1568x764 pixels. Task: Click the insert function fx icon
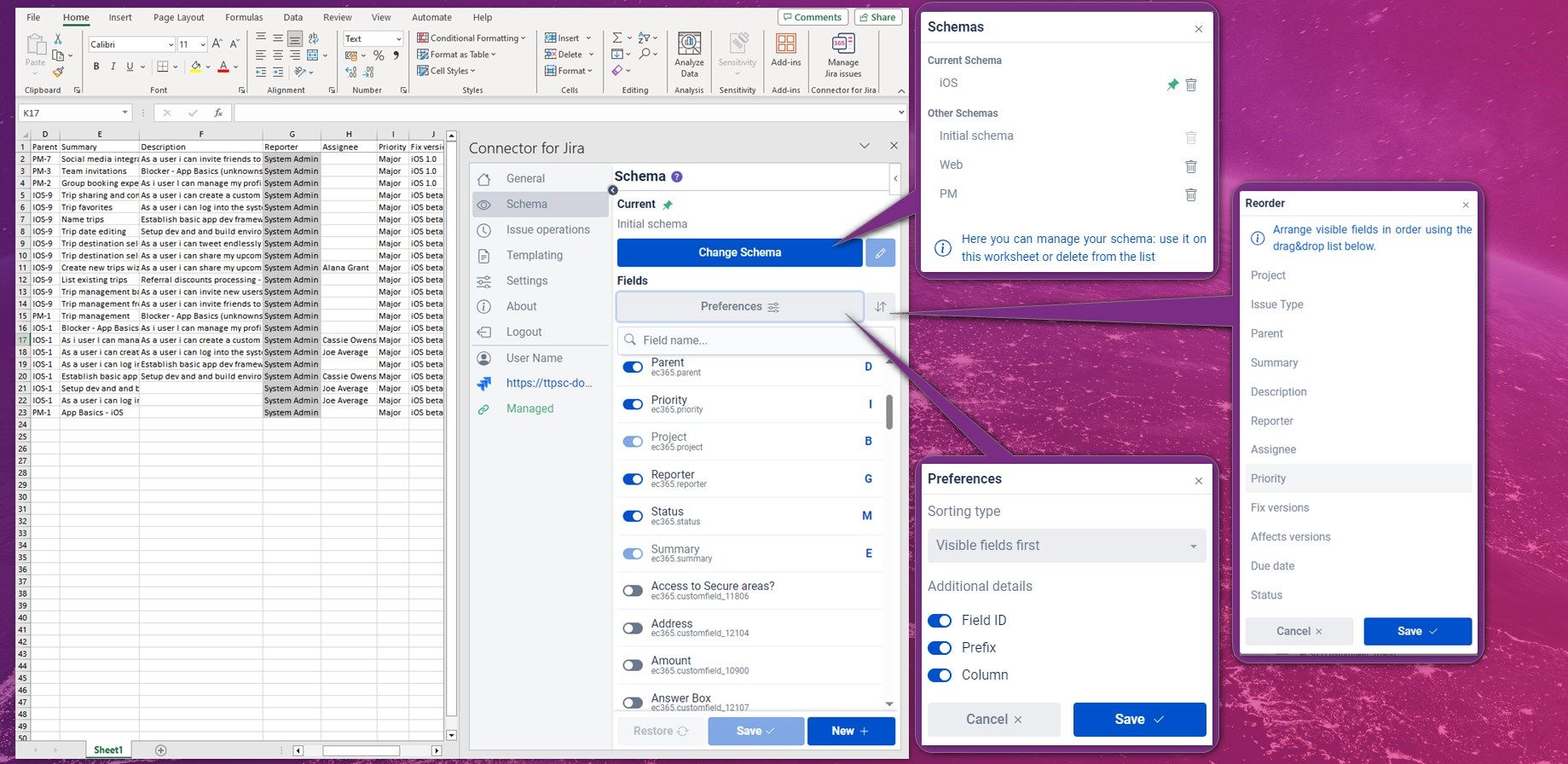(218, 113)
